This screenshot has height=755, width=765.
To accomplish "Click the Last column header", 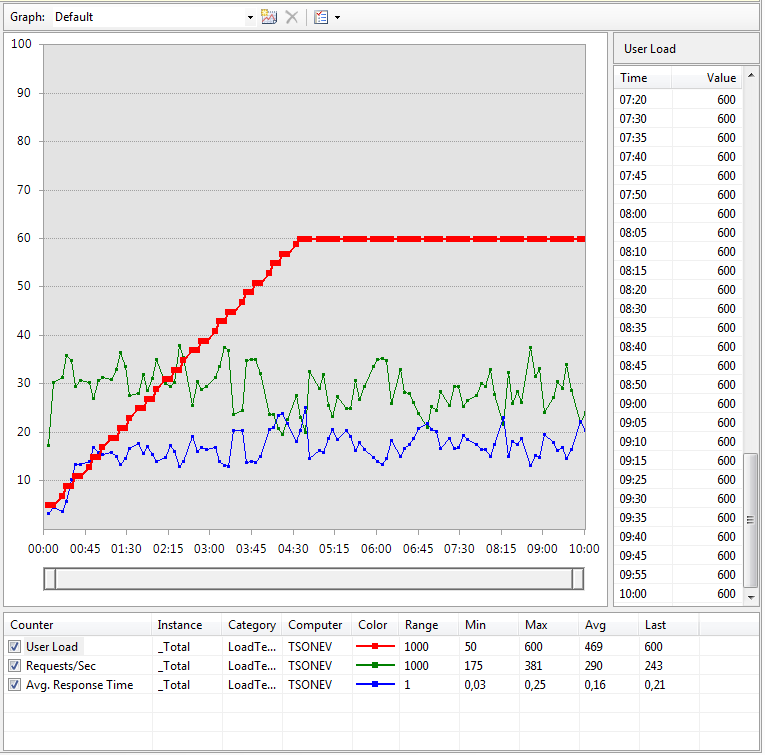I will pos(668,625).
